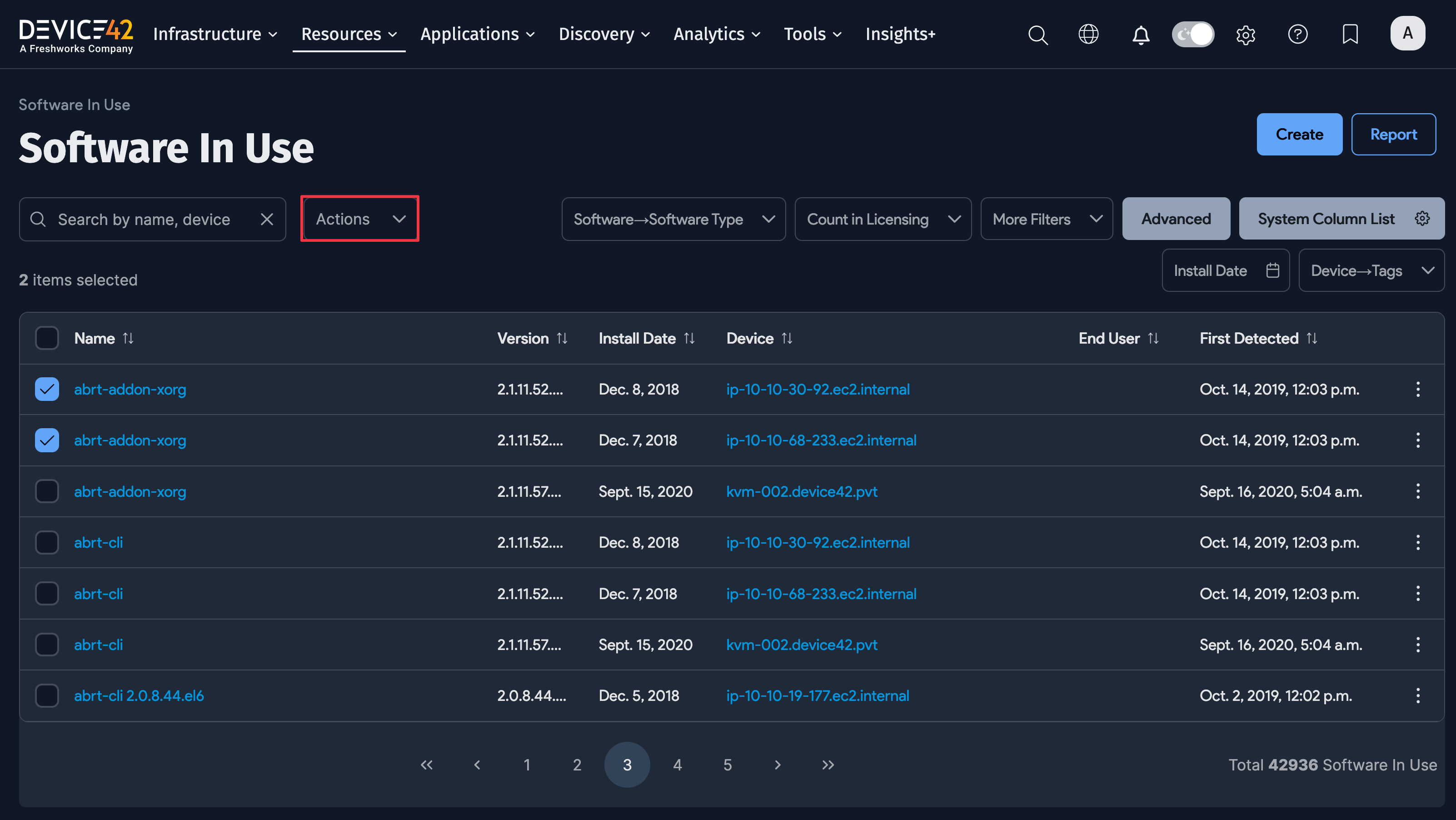Open the notifications bell
Screen dimensions: 1456x820
(x=1141, y=35)
